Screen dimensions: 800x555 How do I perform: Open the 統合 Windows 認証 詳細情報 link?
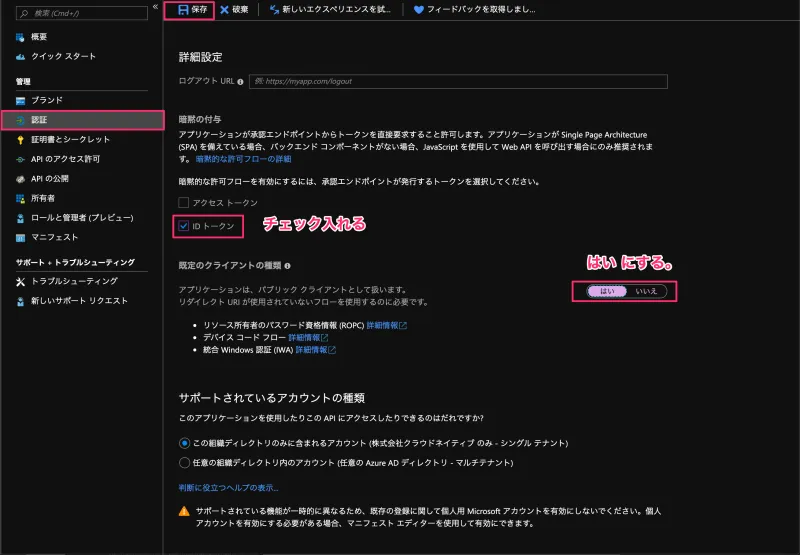(311, 350)
